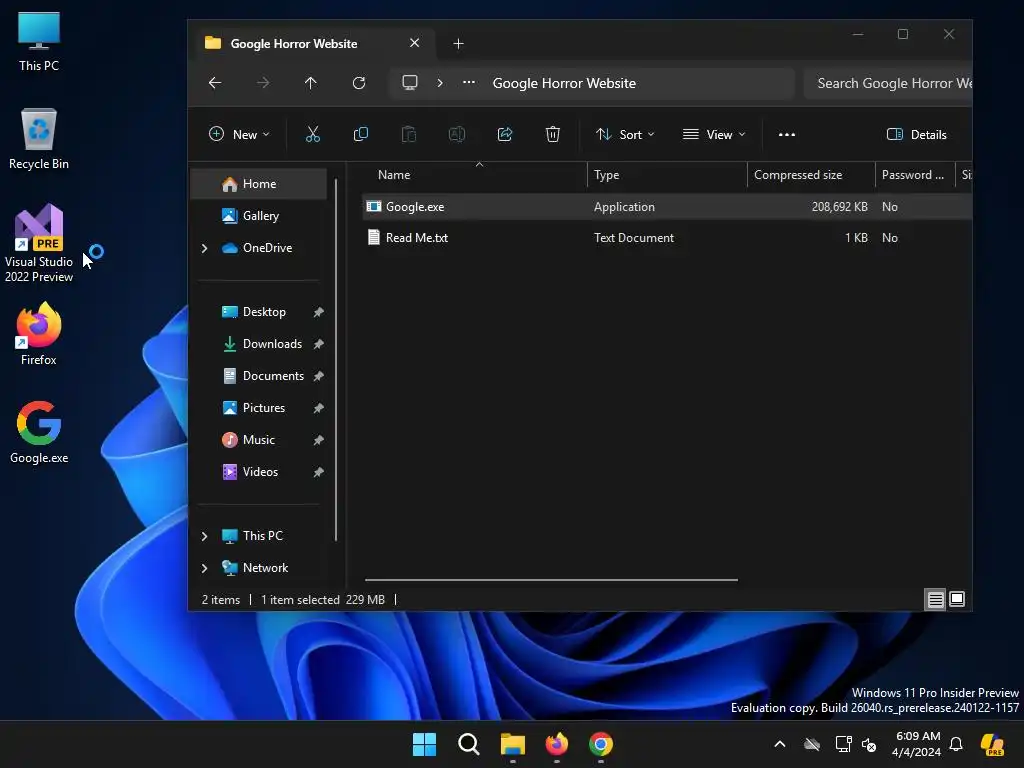The image size is (1024, 768).
Task: Open Windows Start menu
Action: 424,744
